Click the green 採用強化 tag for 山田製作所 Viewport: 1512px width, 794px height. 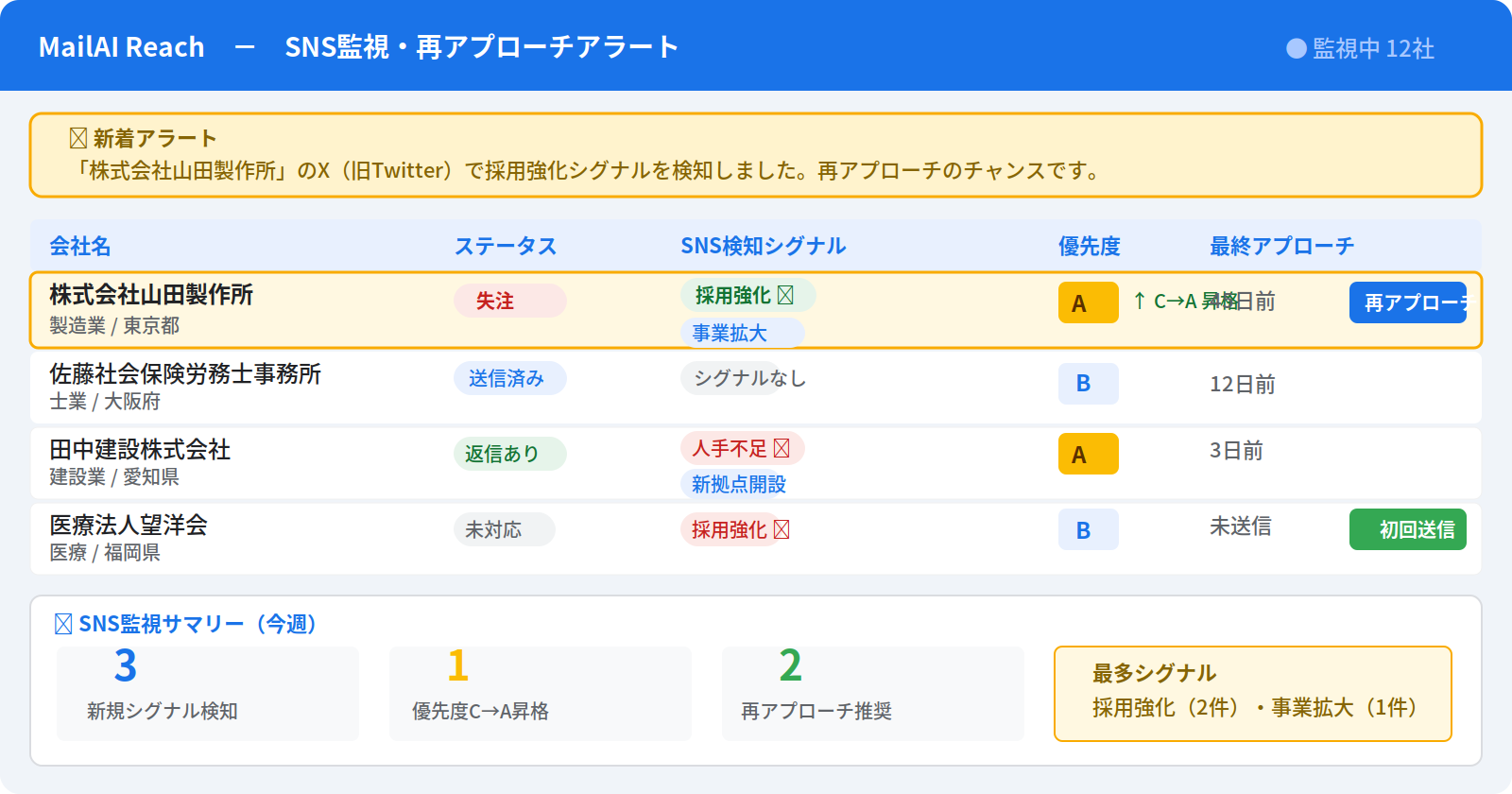pyautogui.click(x=748, y=295)
